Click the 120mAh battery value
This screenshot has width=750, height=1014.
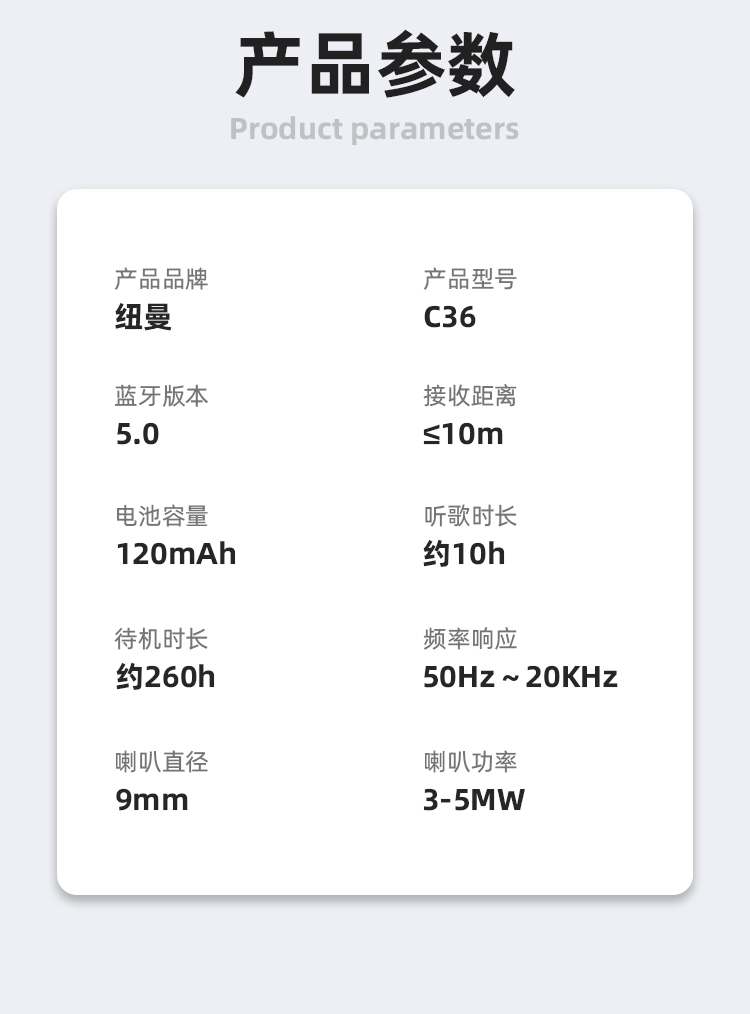click(176, 554)
